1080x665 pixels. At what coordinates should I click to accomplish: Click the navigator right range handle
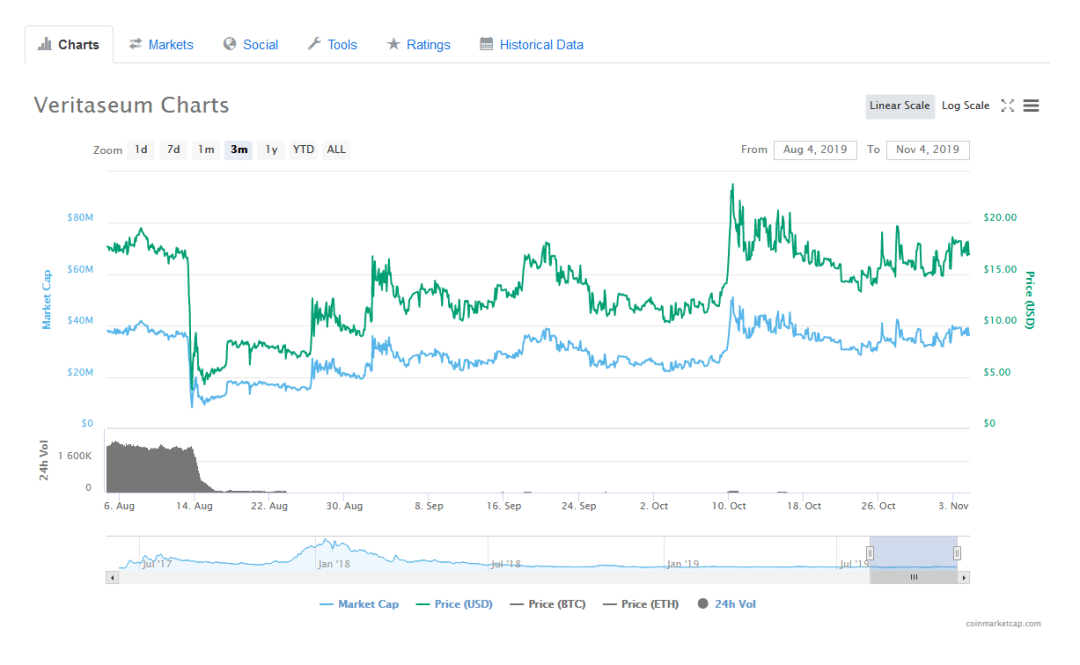pos(957,553)
